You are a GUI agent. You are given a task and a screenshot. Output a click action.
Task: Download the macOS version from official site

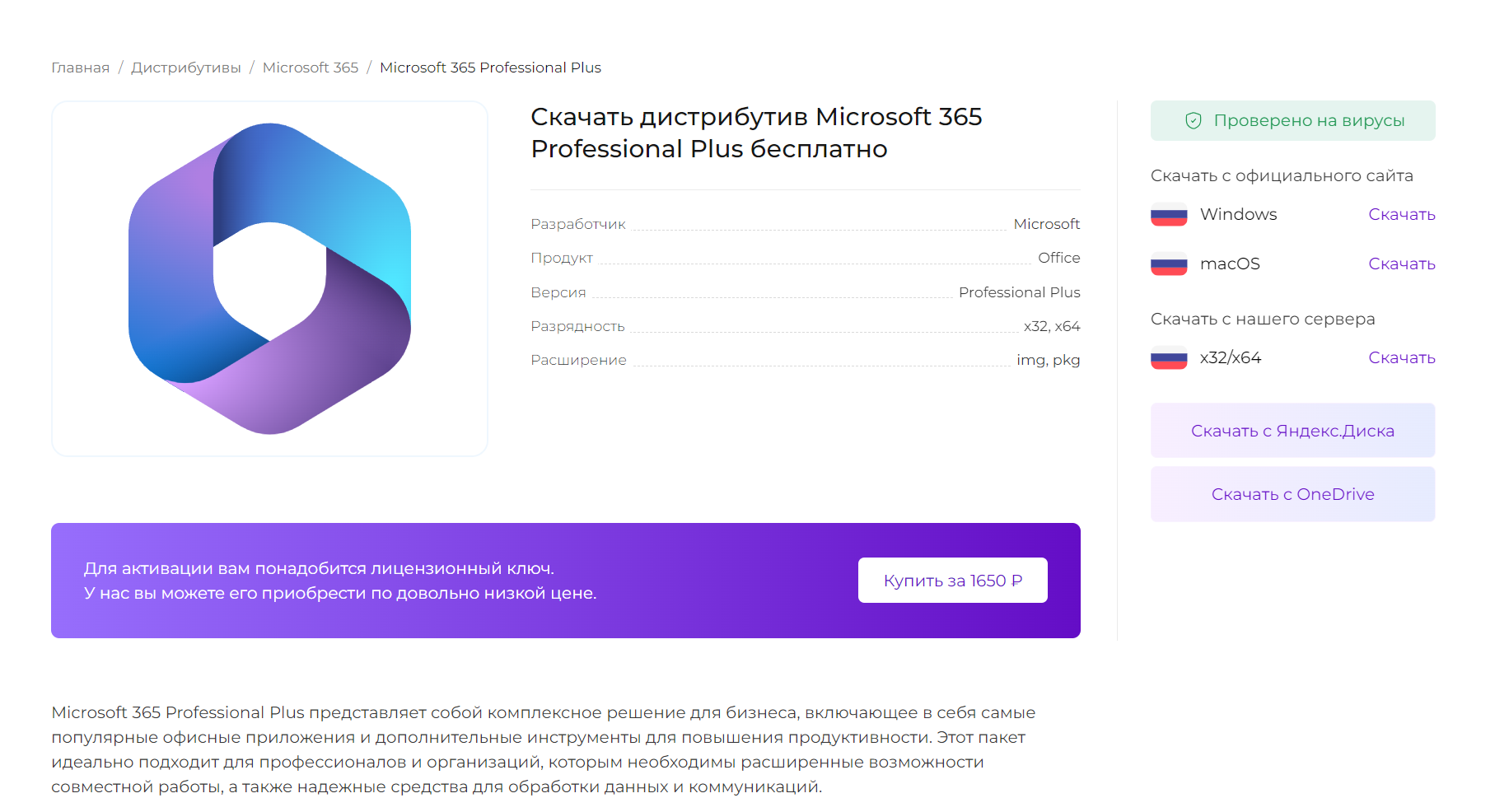[1402, 264]
